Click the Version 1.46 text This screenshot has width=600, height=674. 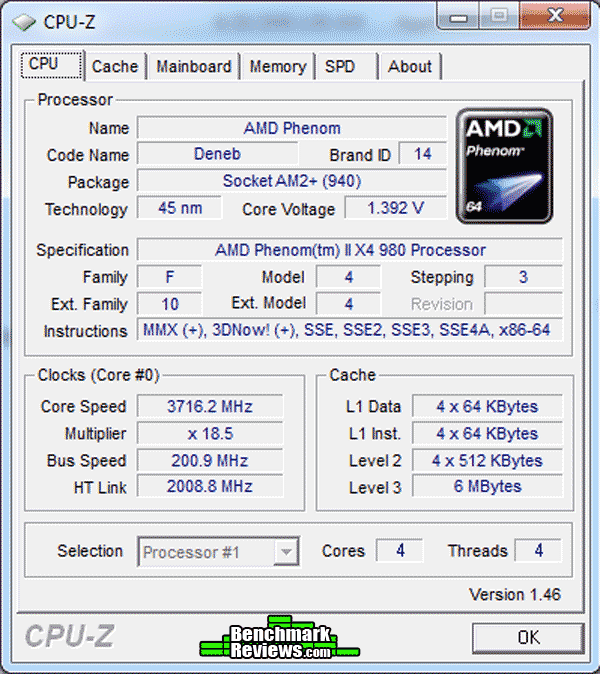(515, 595)
